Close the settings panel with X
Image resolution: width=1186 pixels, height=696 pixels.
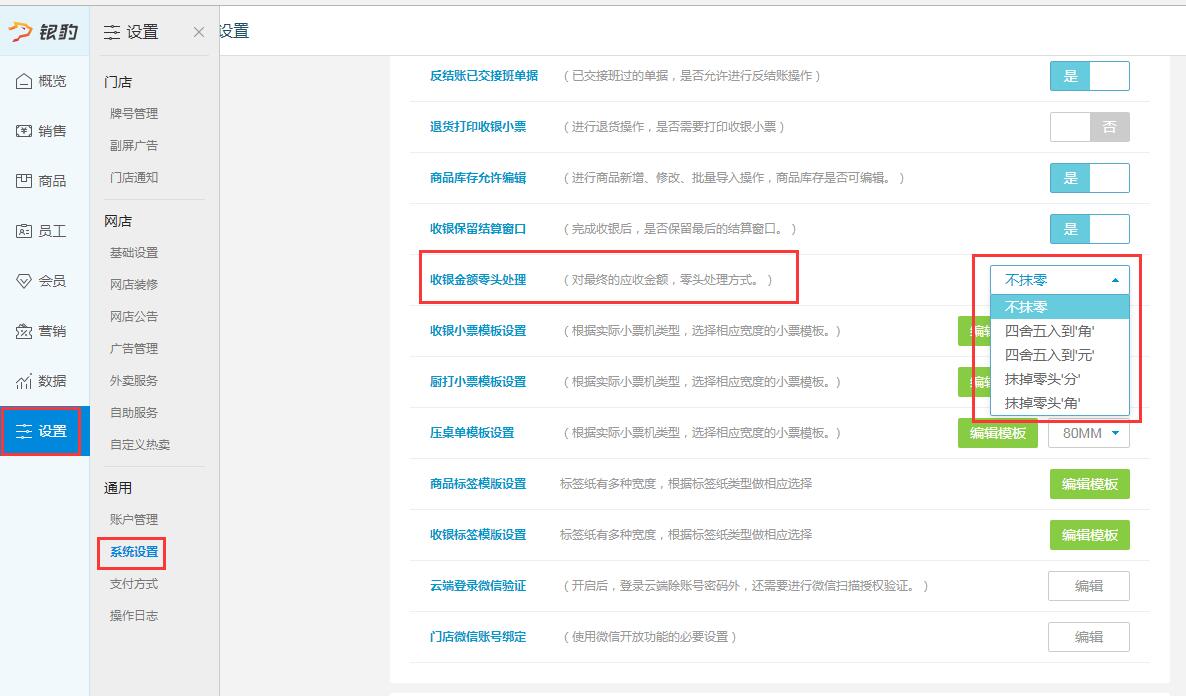point(198,32)
